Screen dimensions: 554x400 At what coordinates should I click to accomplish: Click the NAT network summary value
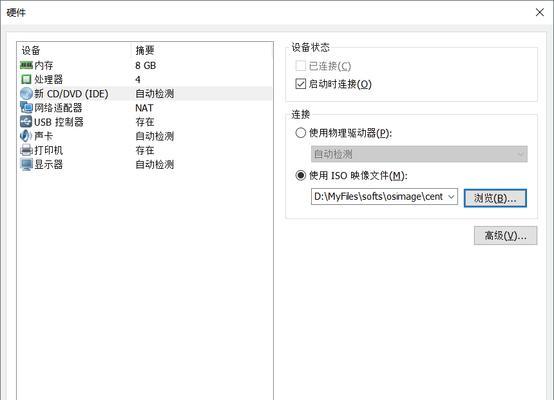click(x=144, y=108)
